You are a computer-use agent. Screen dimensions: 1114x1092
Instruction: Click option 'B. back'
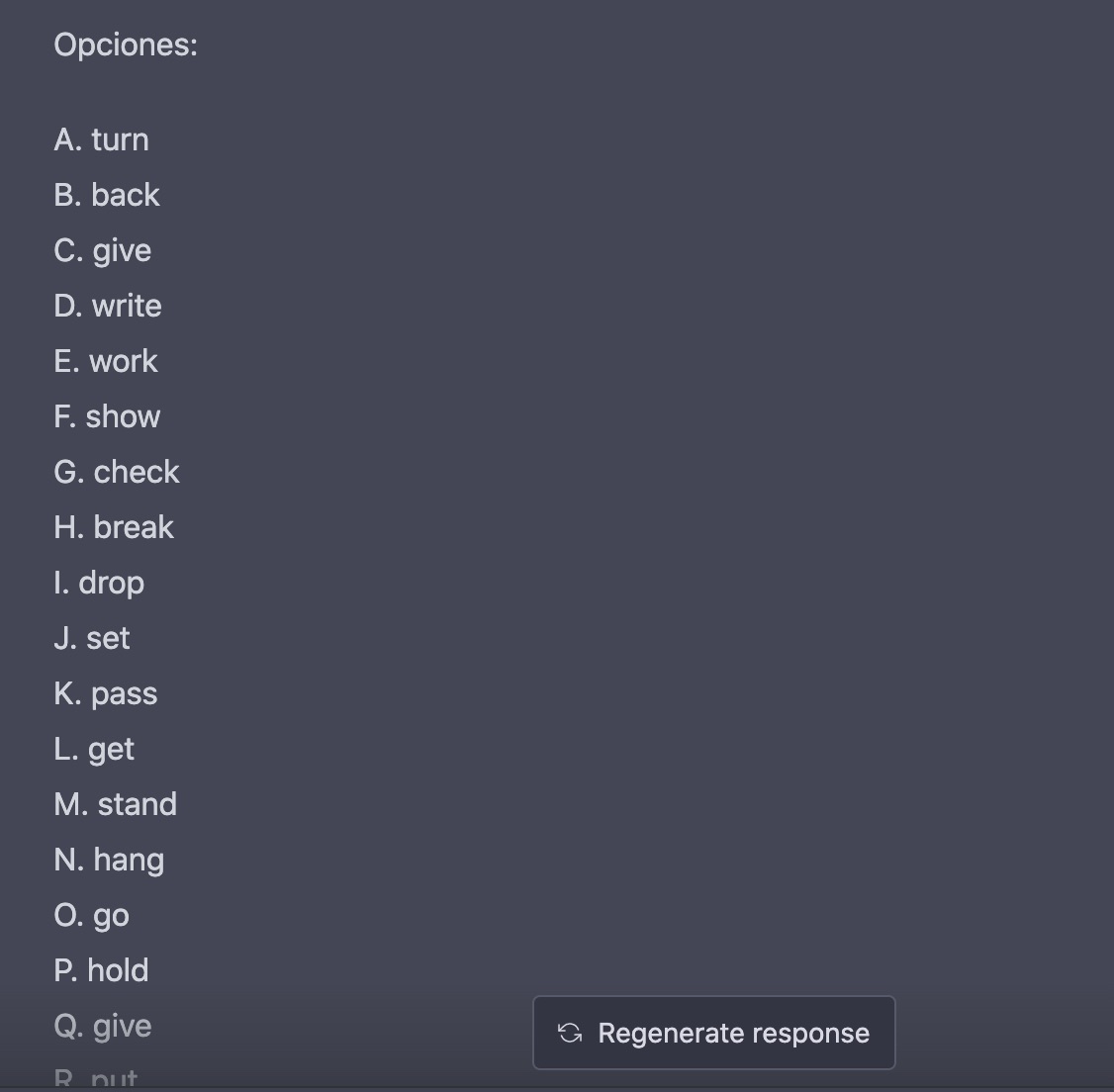[107, 196]
